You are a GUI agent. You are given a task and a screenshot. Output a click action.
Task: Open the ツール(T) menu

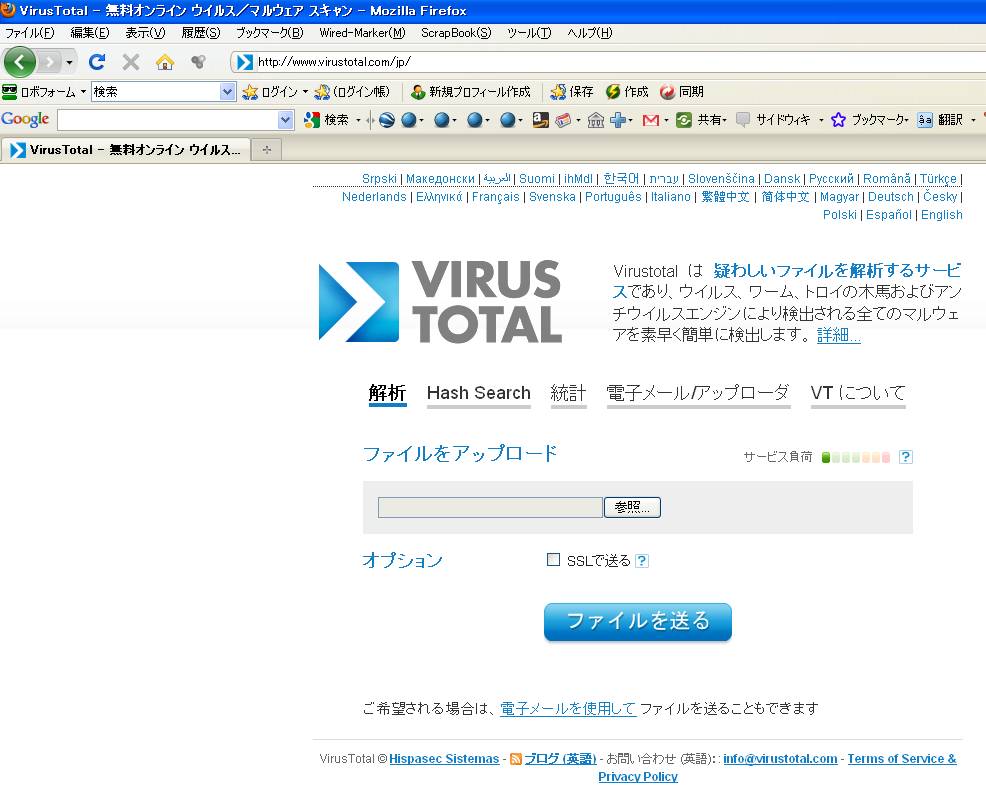(529, 33)
